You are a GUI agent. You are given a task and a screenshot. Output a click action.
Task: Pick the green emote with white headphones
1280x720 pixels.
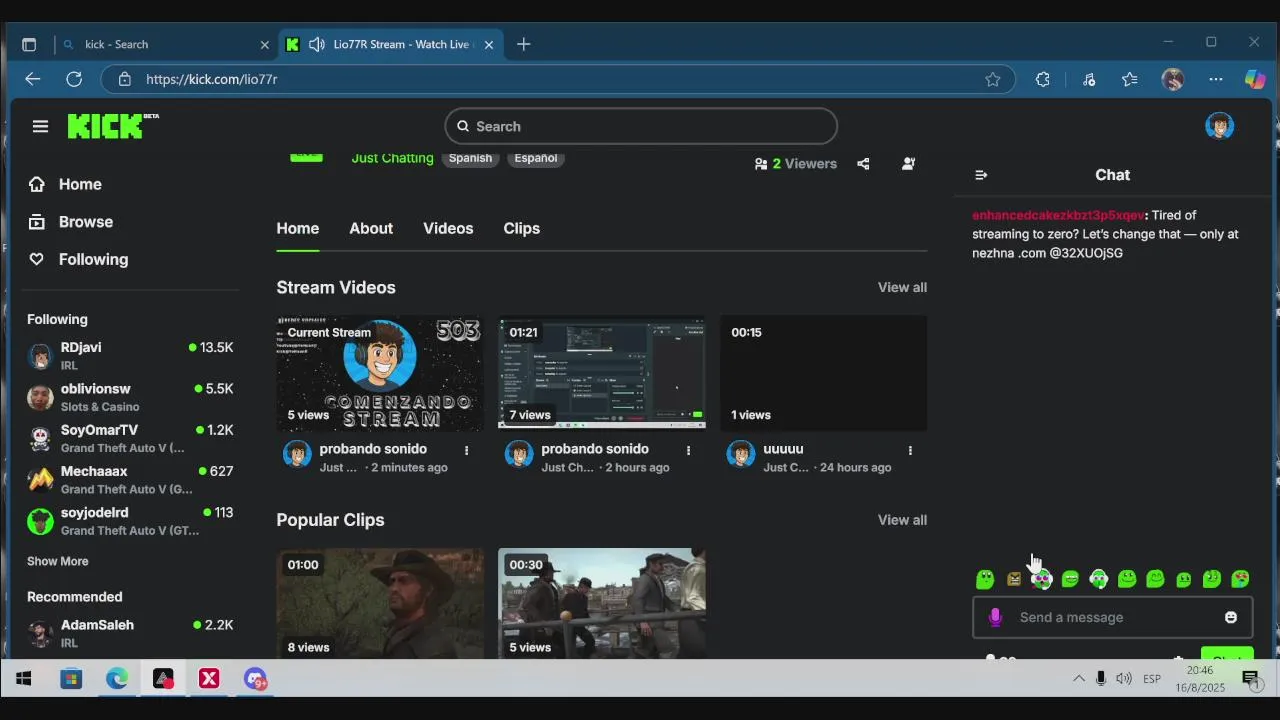tap(1099, 579)
